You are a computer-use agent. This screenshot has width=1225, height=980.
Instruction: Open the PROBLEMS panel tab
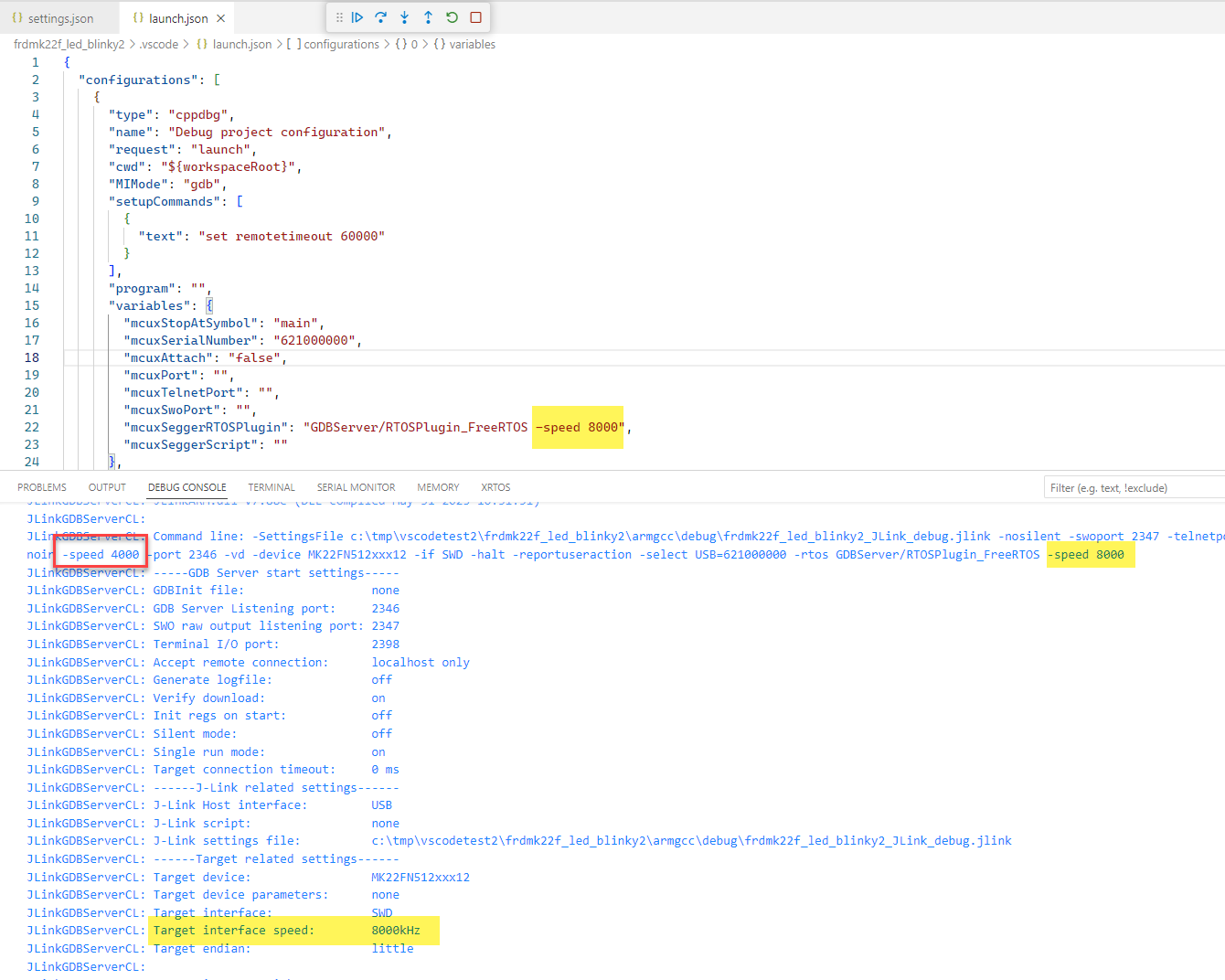pos(42,487)
